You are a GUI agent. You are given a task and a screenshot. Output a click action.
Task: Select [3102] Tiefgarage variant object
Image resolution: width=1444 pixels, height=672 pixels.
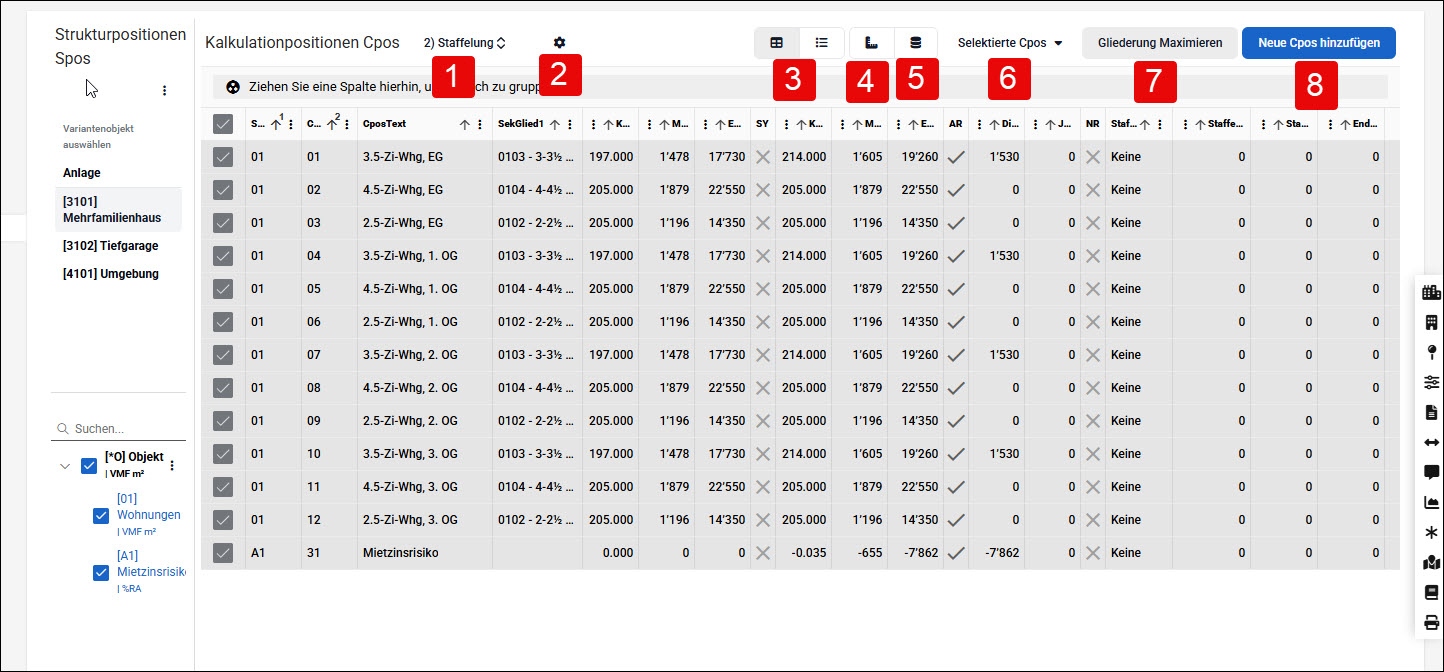(x=110, y=246)
